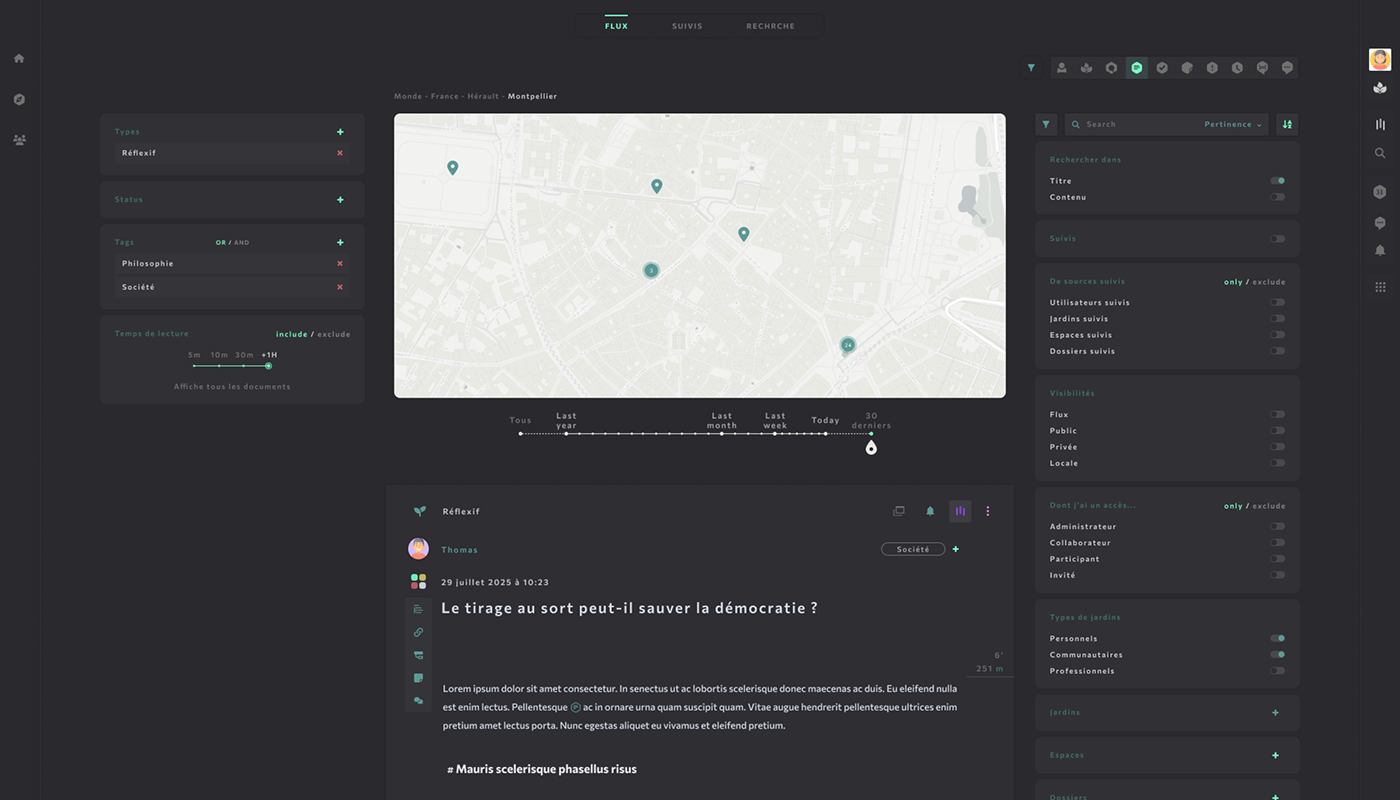Switch to the SUIVIS tab
This screenshot has height=800, width=1400.
(x=687, y=25)
